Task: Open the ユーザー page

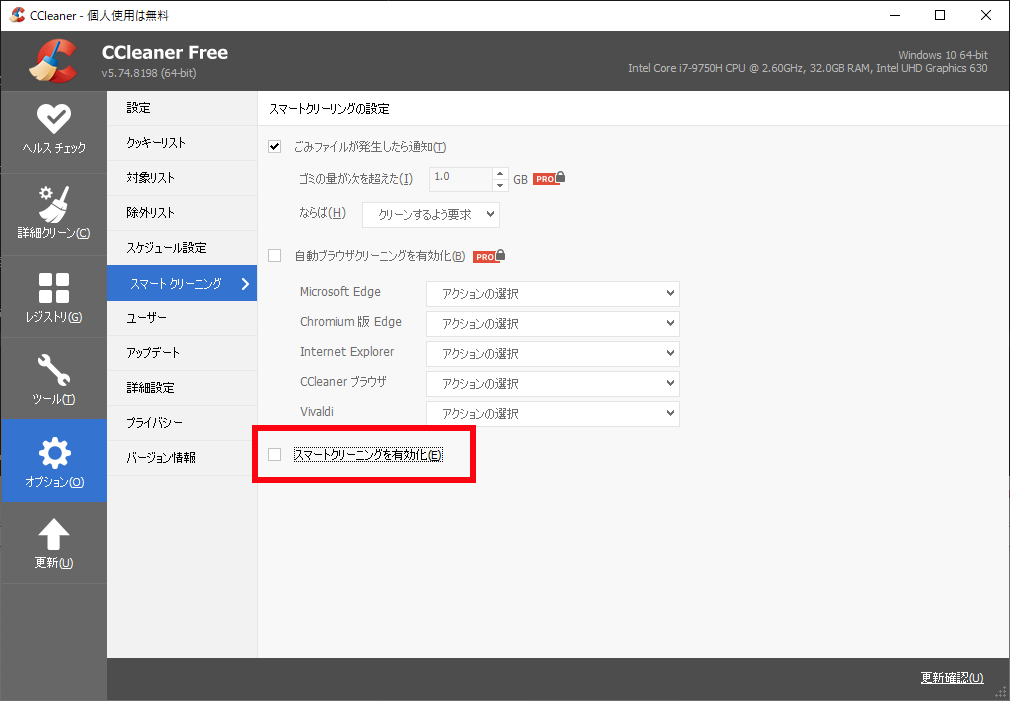Action: pos(182,318)
